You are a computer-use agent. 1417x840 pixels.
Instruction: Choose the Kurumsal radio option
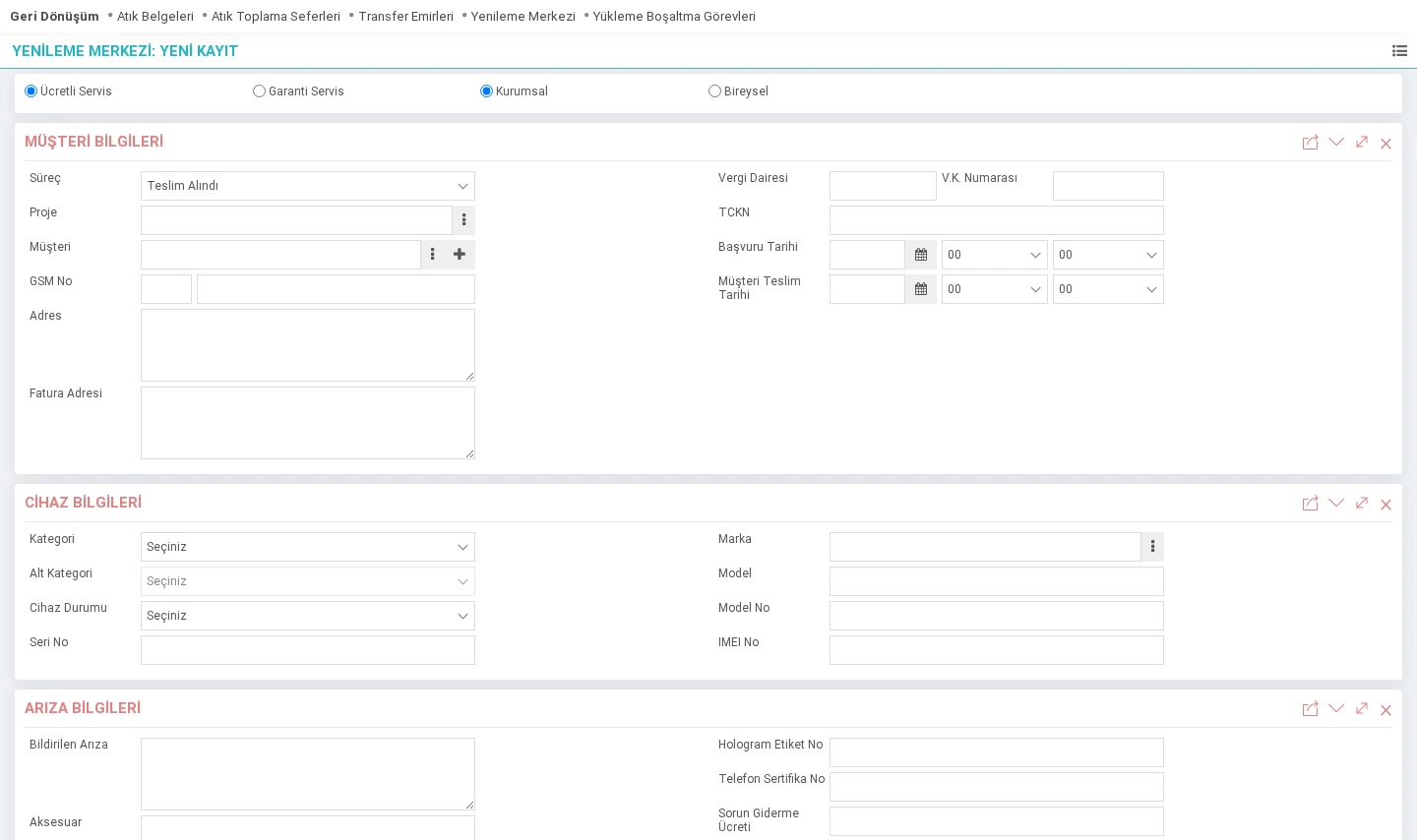tap(486, 91)
